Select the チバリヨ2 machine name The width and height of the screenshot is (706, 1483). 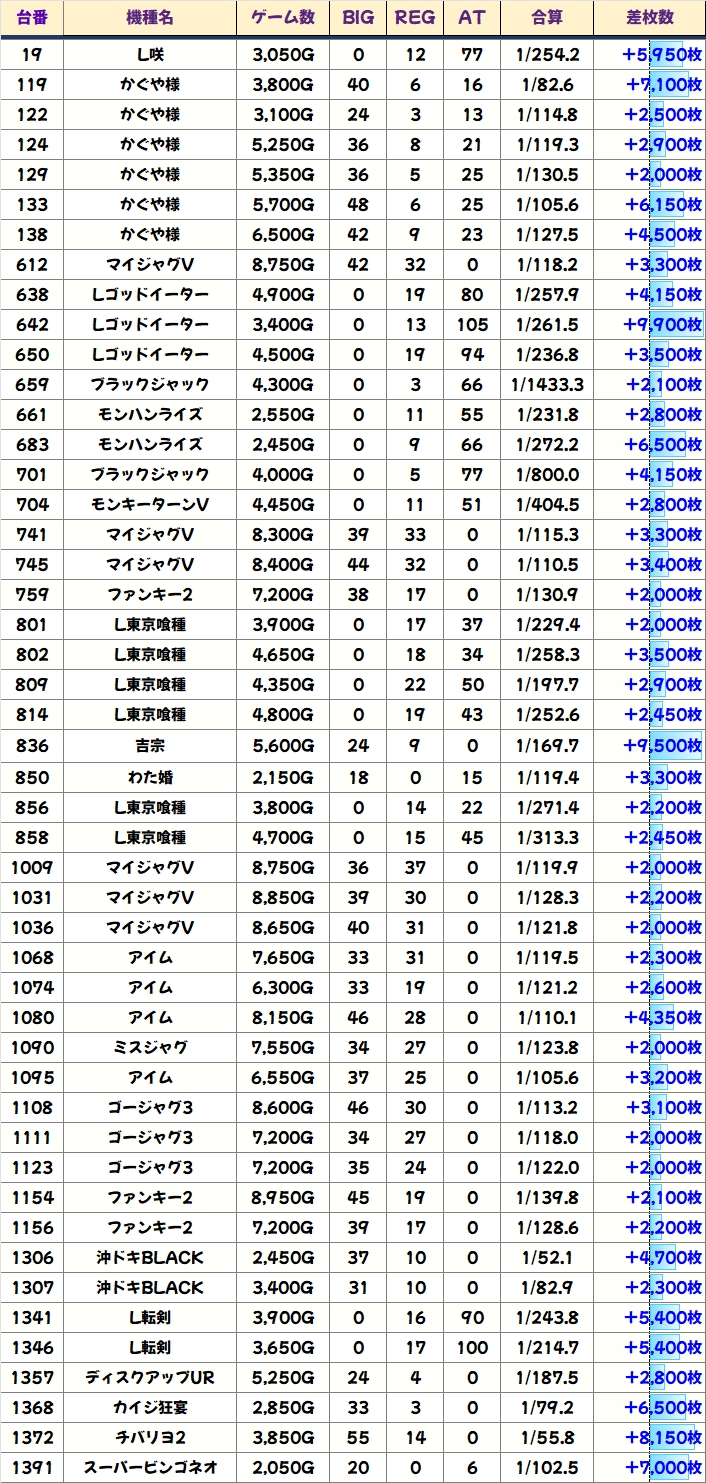tap(150, 1438)
